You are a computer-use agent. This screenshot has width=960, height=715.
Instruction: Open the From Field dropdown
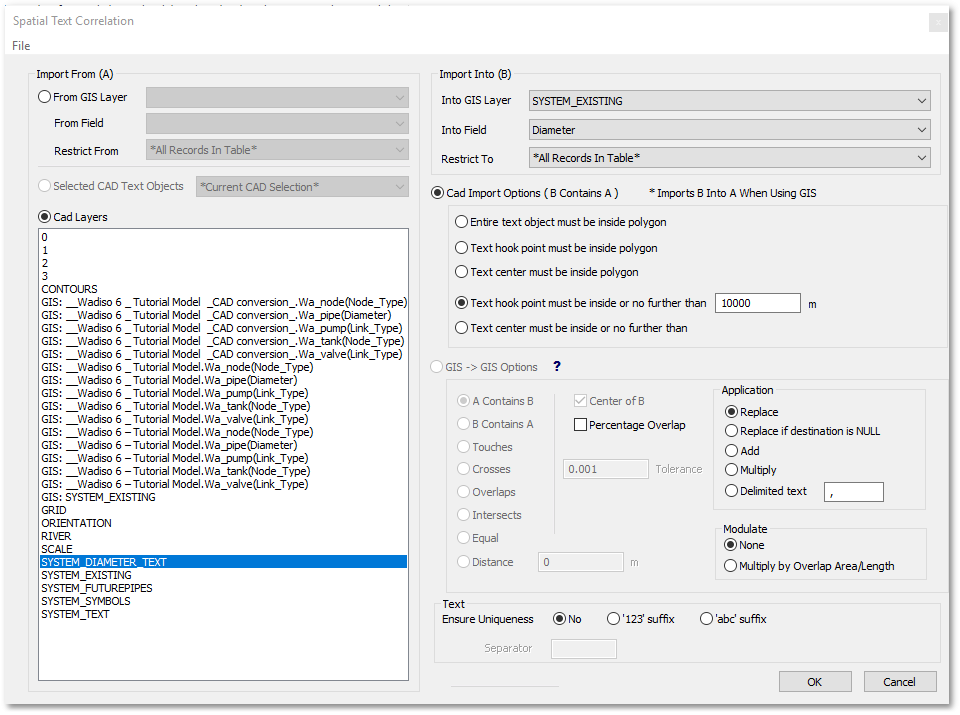pyautogui.click(x=277, y=123)
